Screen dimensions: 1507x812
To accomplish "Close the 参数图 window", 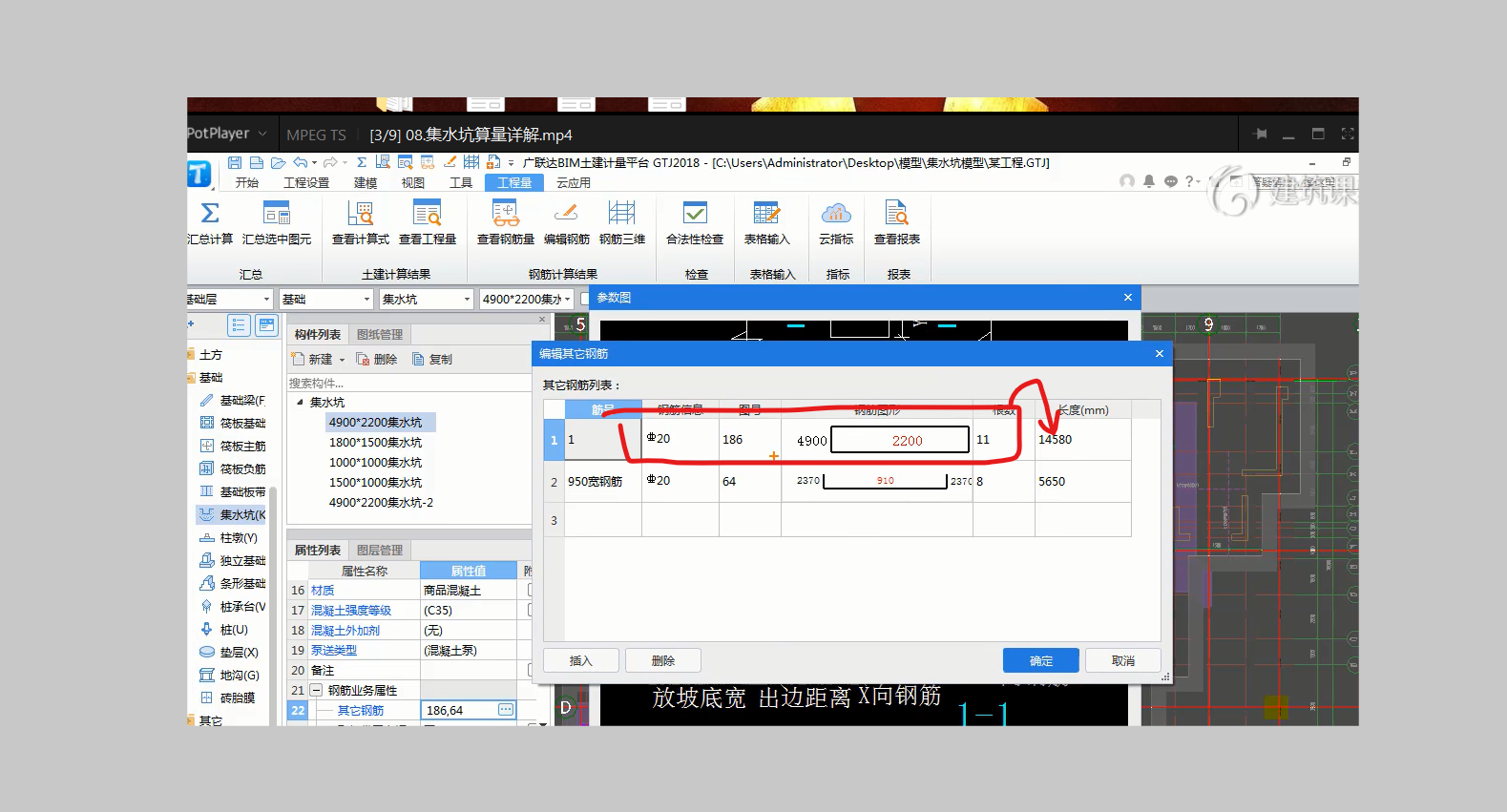I will coord(1128,298).
